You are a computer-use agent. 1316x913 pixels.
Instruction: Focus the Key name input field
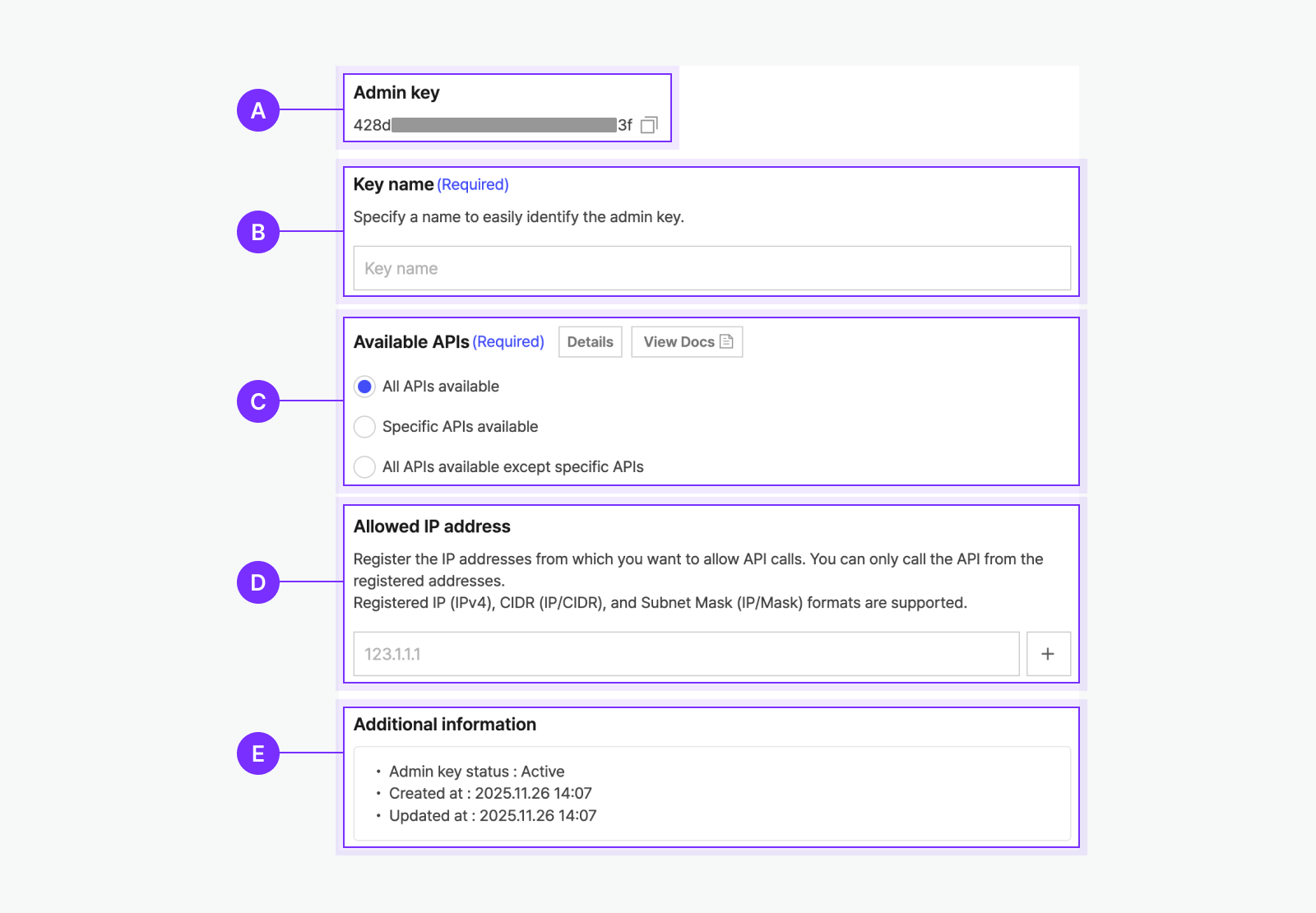(711, 268)
